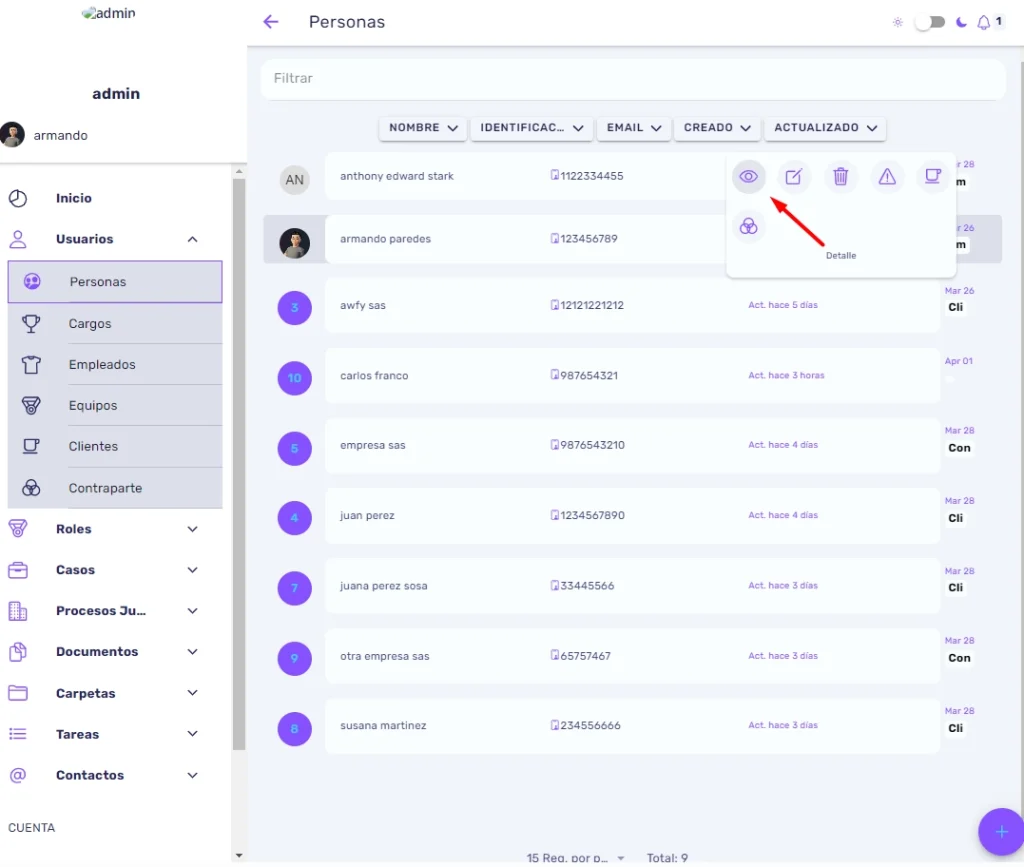
Task: Expand the Roles section
Action: [x=192, y=529]
